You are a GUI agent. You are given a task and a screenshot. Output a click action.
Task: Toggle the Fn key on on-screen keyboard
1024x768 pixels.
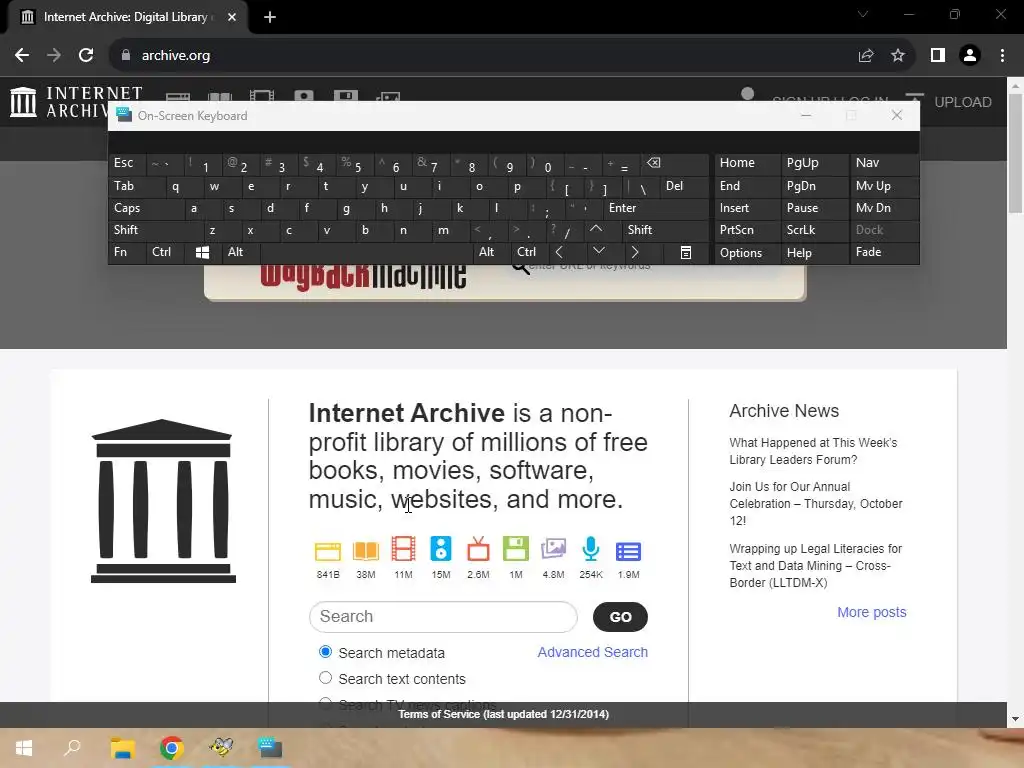click(x=127, y=252)
